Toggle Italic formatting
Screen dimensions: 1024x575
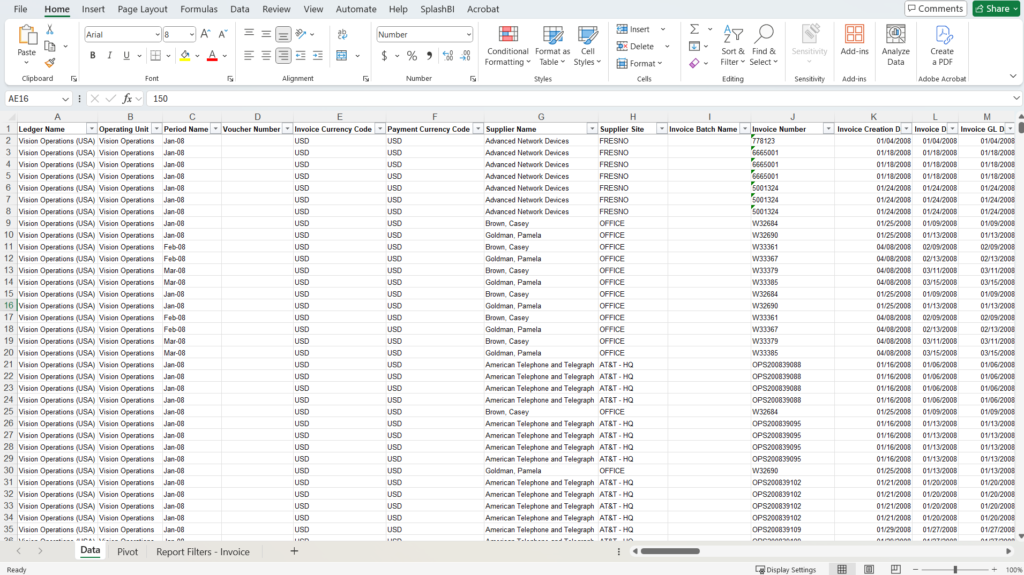coord(109,56)
